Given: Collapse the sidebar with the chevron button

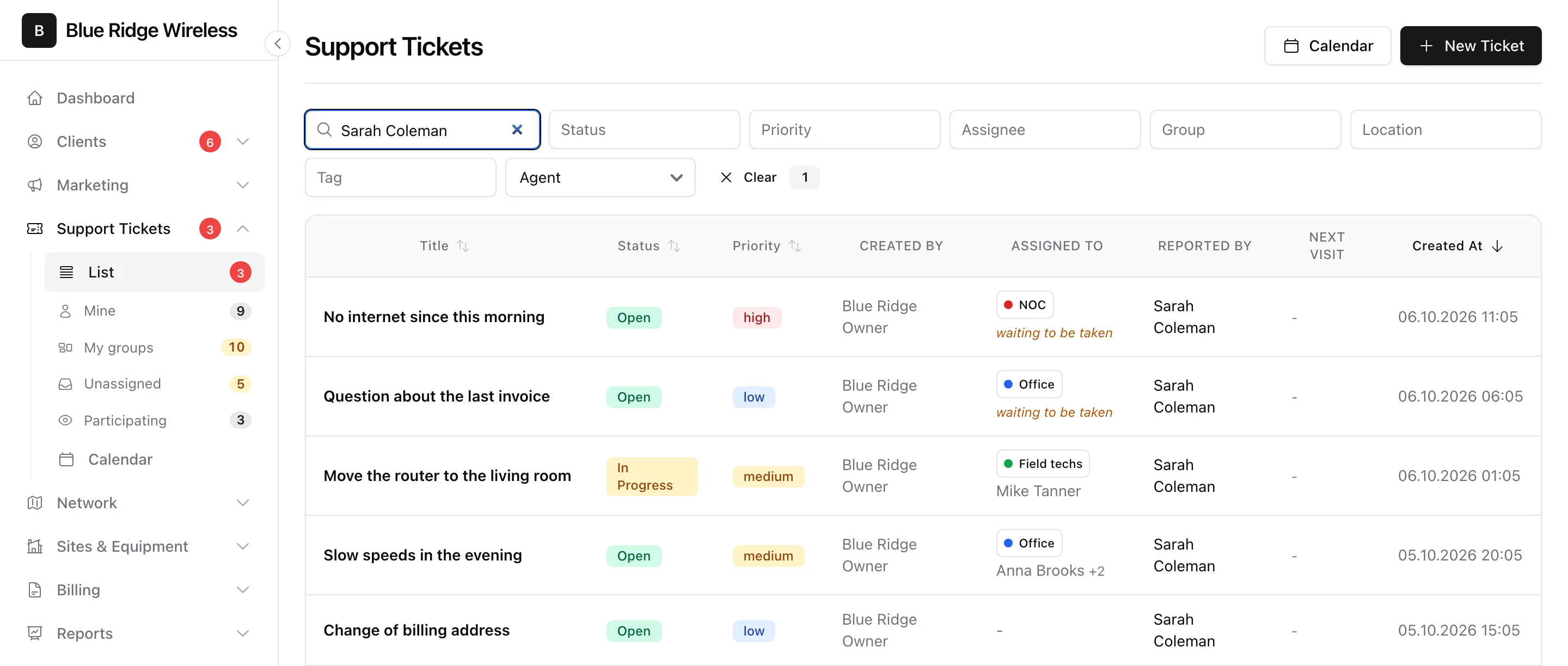Looking at the screenshot, I should 278,44.
